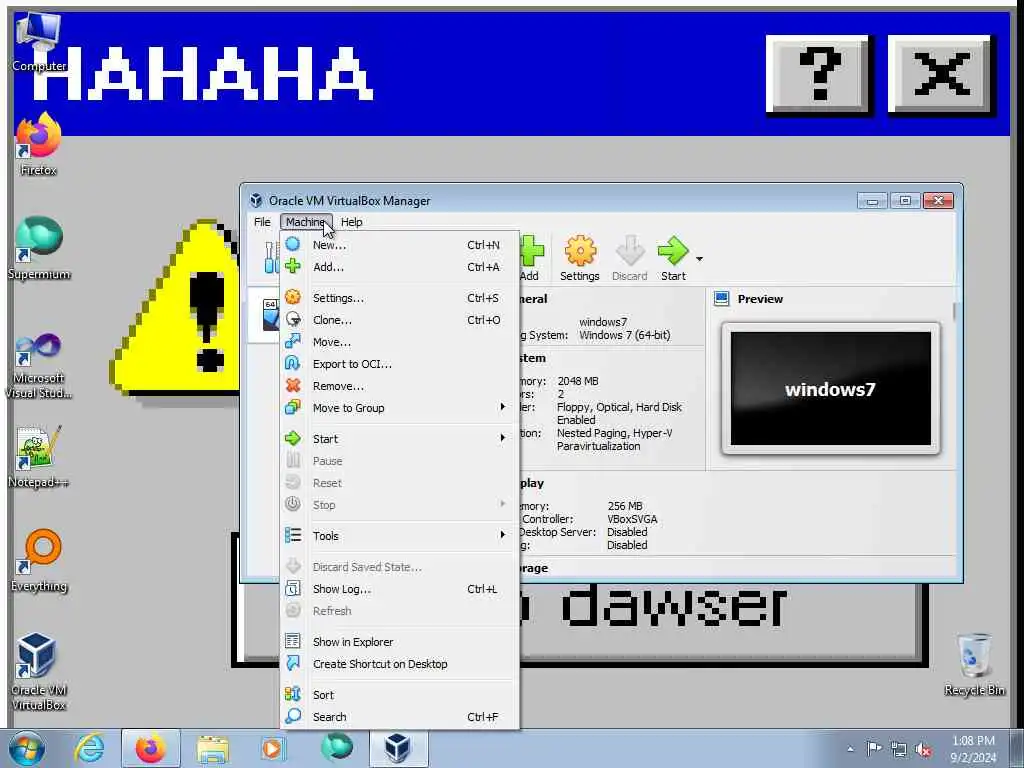Viewport: 1024px width, 768px height.
Task: Choose New... from the Machine menu
Action: click(x=400, y=245)
